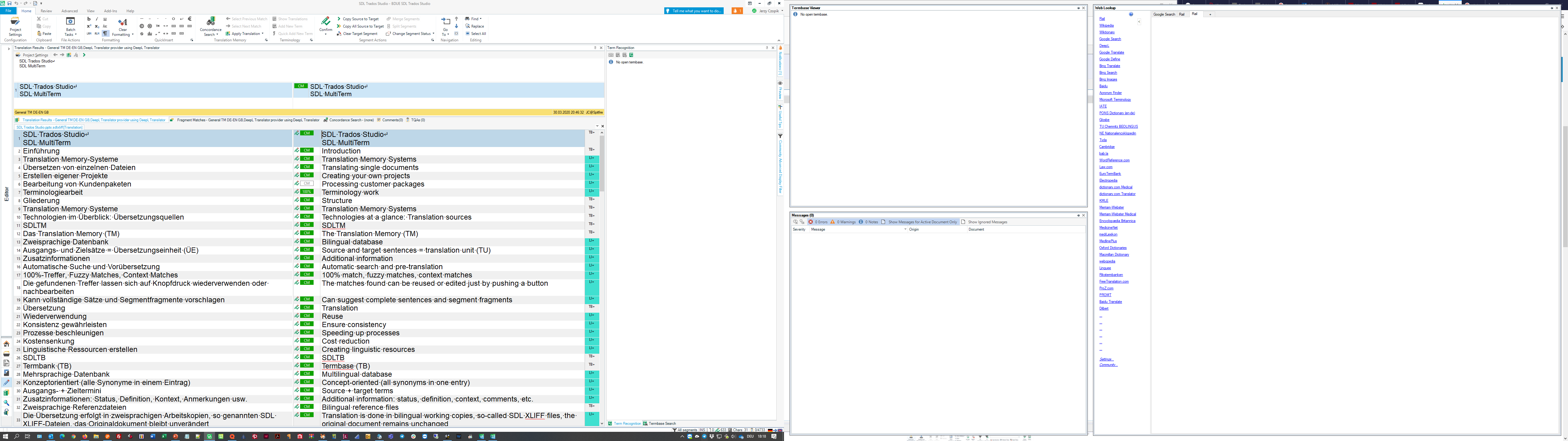This screenshot has width=1568, height=441.
Task: Toggle LRM mark insertion button
Action: click(x=89, y=33)
